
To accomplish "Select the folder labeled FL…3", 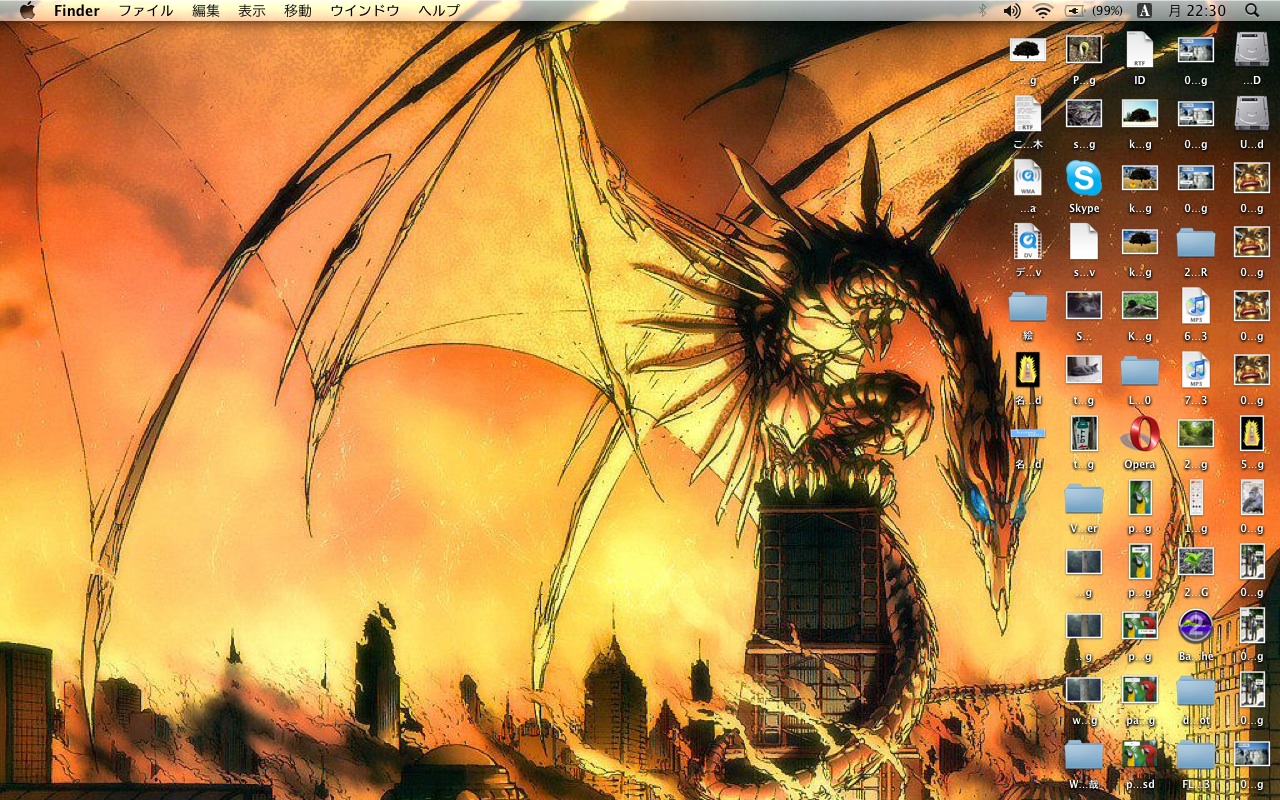I will click(1196, 754).
